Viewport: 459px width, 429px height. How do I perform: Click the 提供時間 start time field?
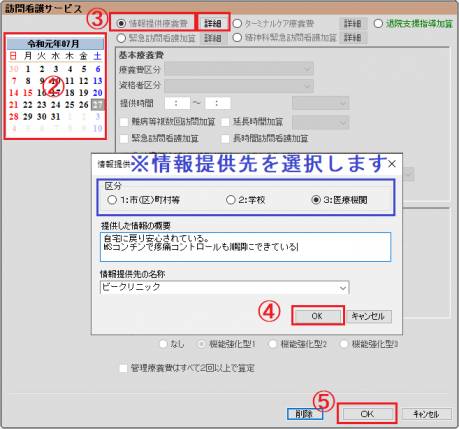click(177, 103)
